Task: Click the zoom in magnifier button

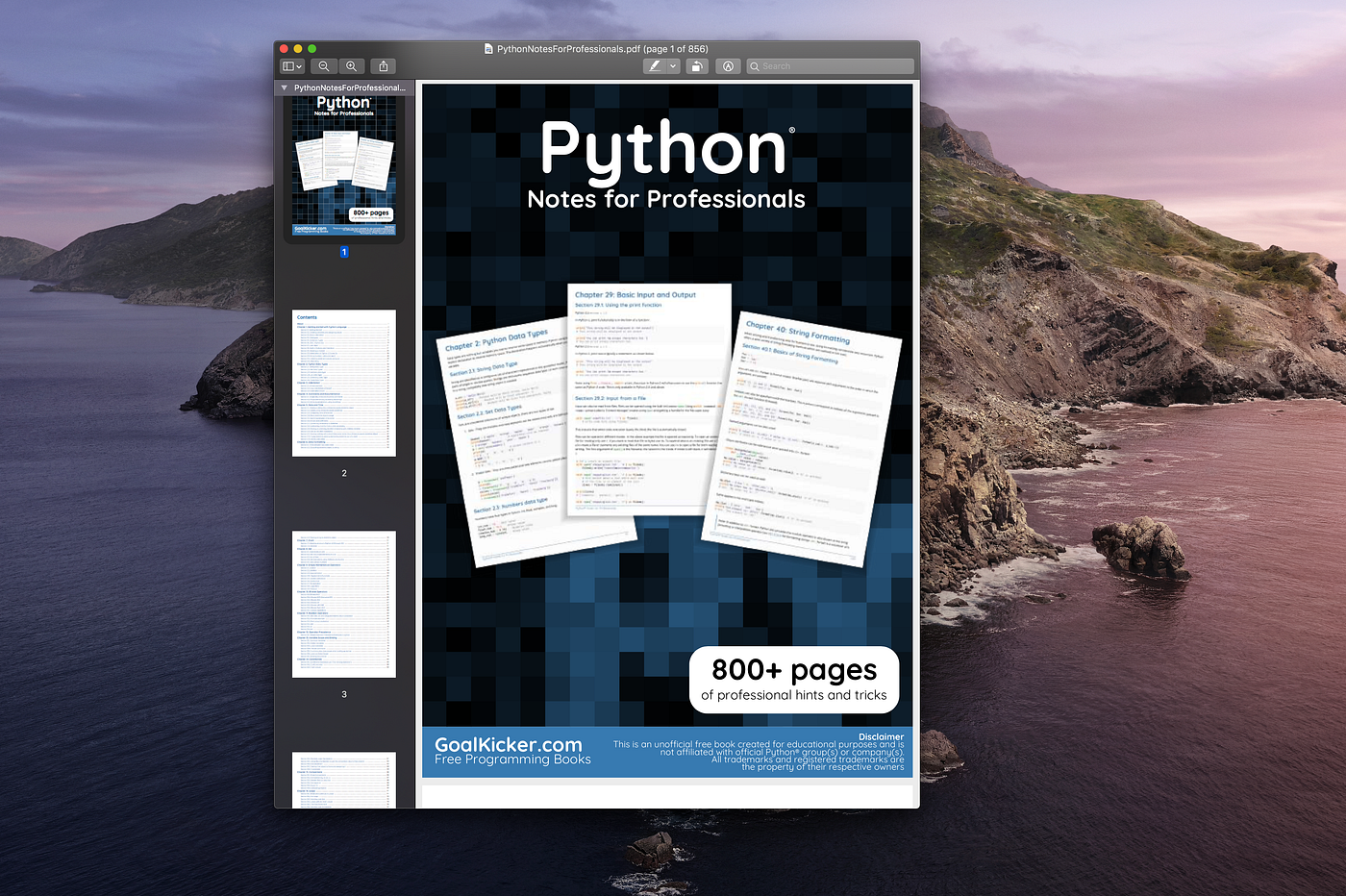Action: tap(352, 66)
